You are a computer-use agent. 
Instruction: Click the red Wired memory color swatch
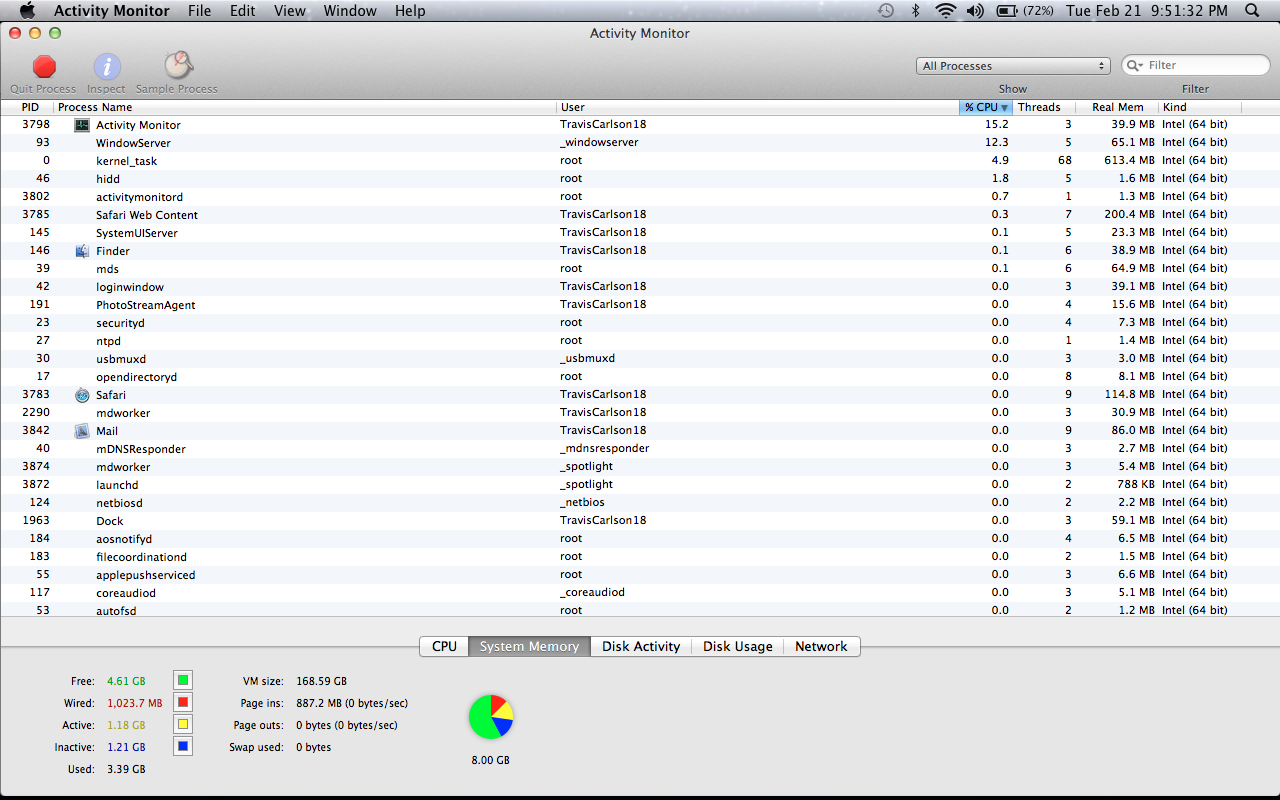[x=183, y=703]
